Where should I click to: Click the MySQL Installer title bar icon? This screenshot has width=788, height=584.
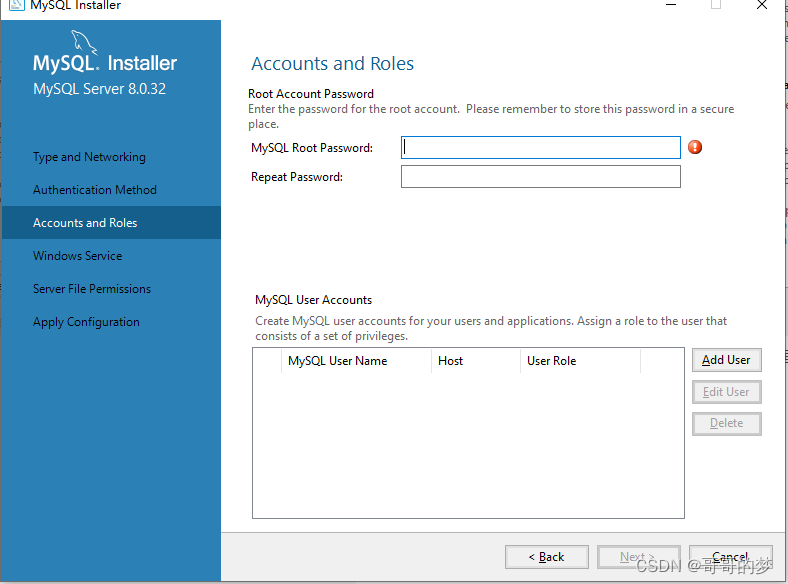click(x=16, y=5)
